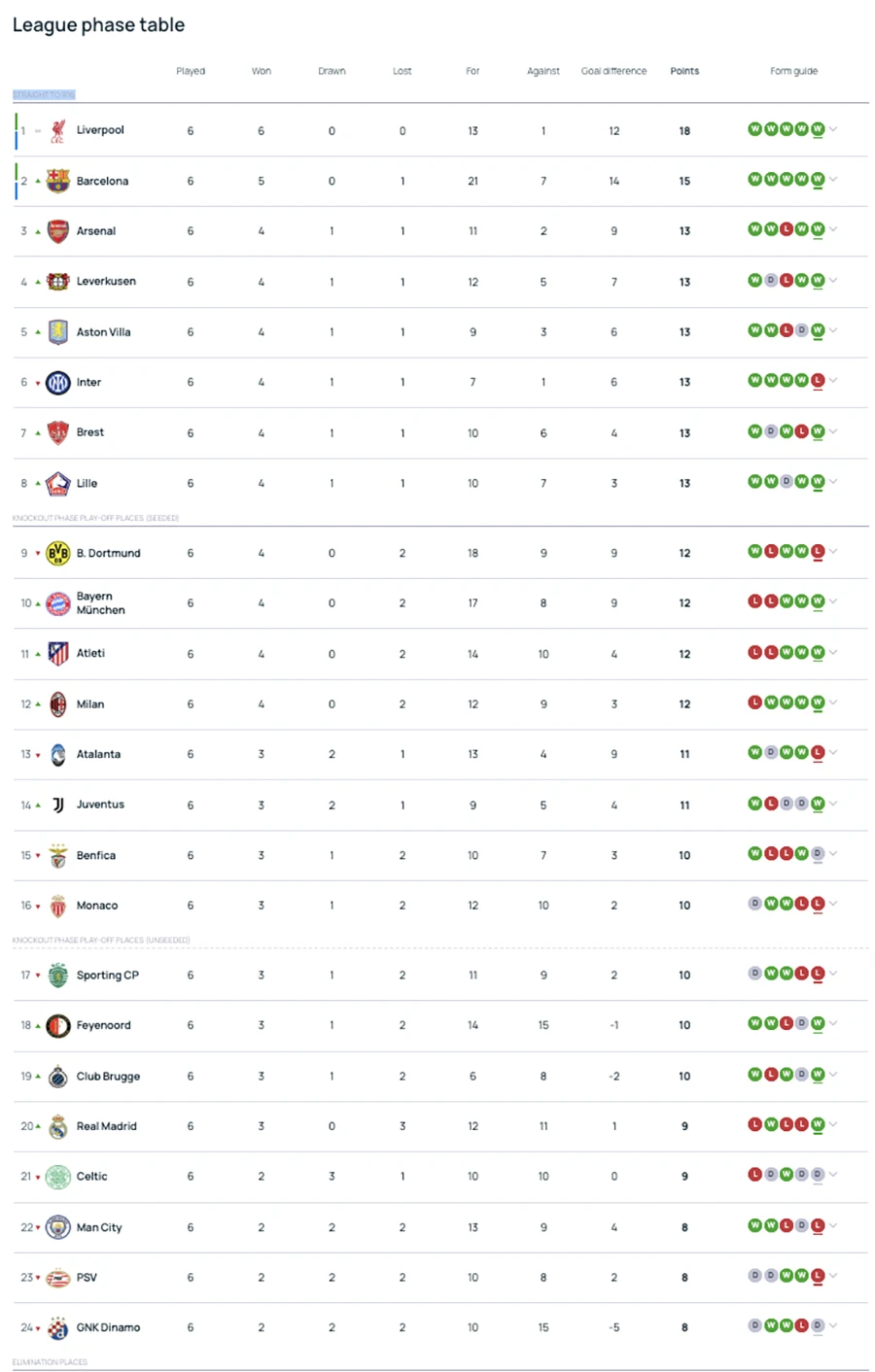Click the B. Dortmund club crest
The height and width of the screenshot is (1372, 875).
(57, 553)
